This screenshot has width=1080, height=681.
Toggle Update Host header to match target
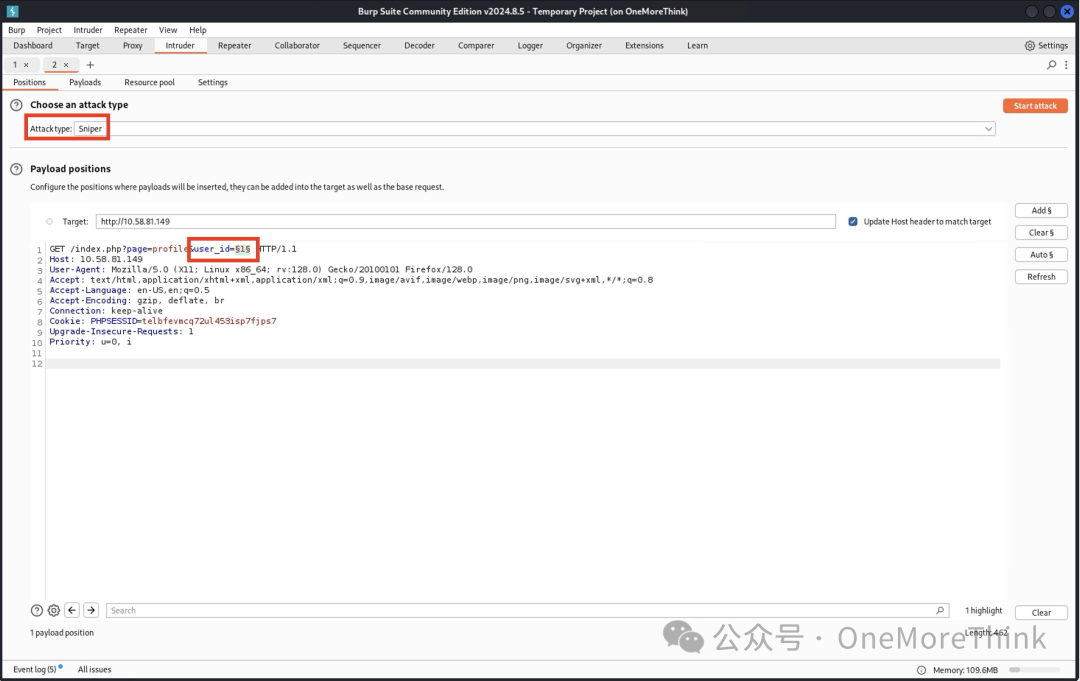click(853, 222)
